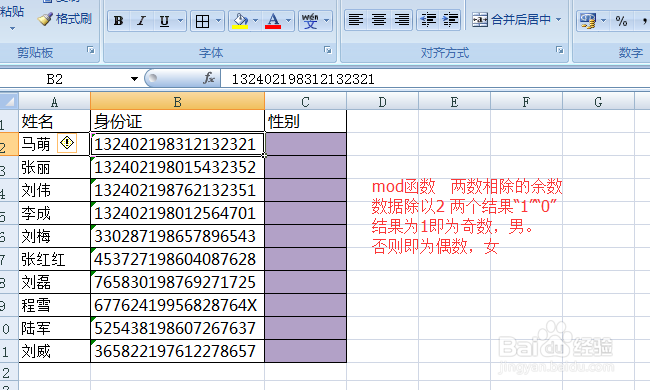The width and height of the screenshot is (650, 390).
Task: Select ID cell 453727198604087628
Action: pyautogui.click(x=177, y=259)
